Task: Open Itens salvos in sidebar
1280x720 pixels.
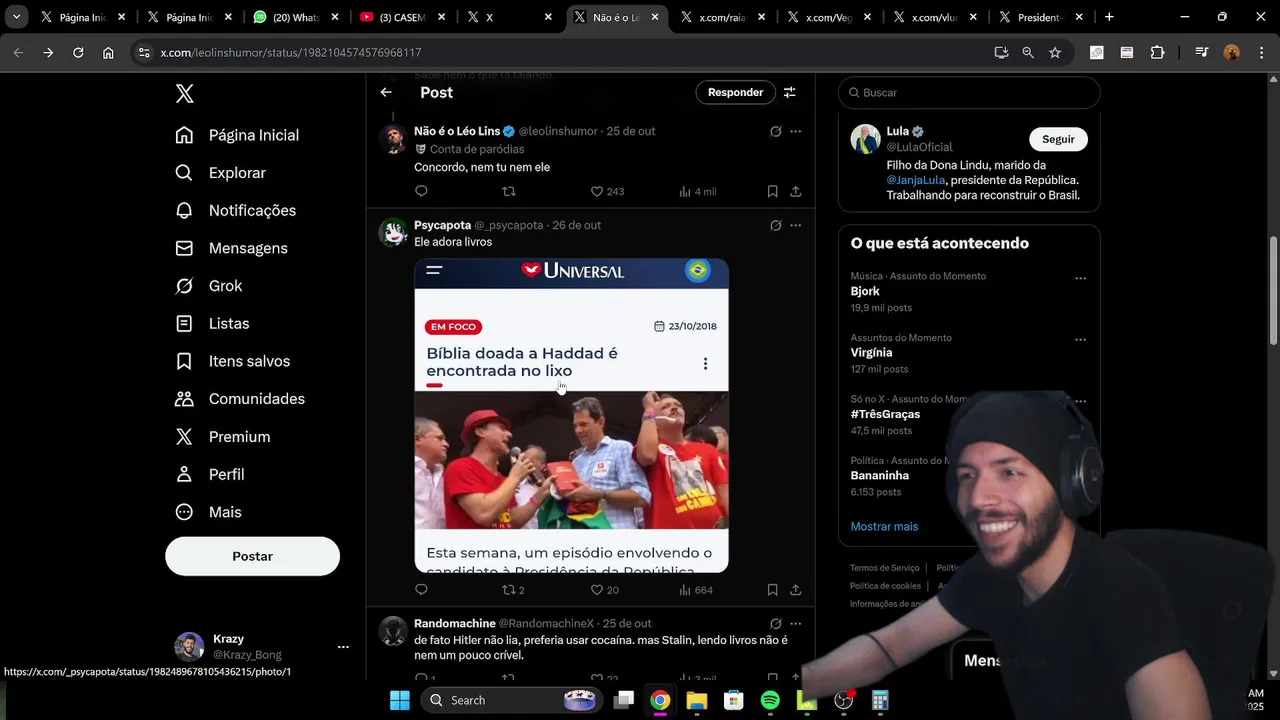Action: point(233,361)
